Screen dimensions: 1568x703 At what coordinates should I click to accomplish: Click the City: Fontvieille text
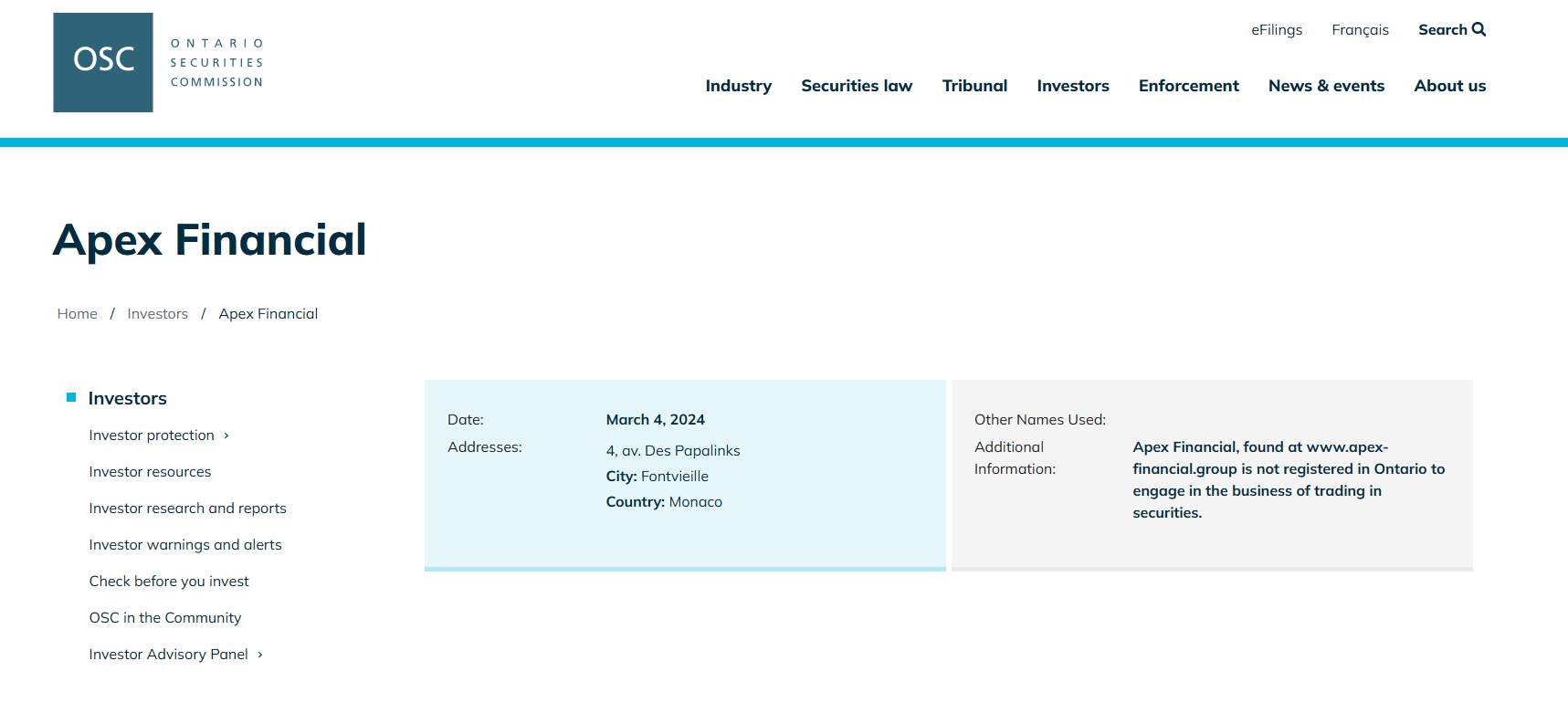(657, 477)
